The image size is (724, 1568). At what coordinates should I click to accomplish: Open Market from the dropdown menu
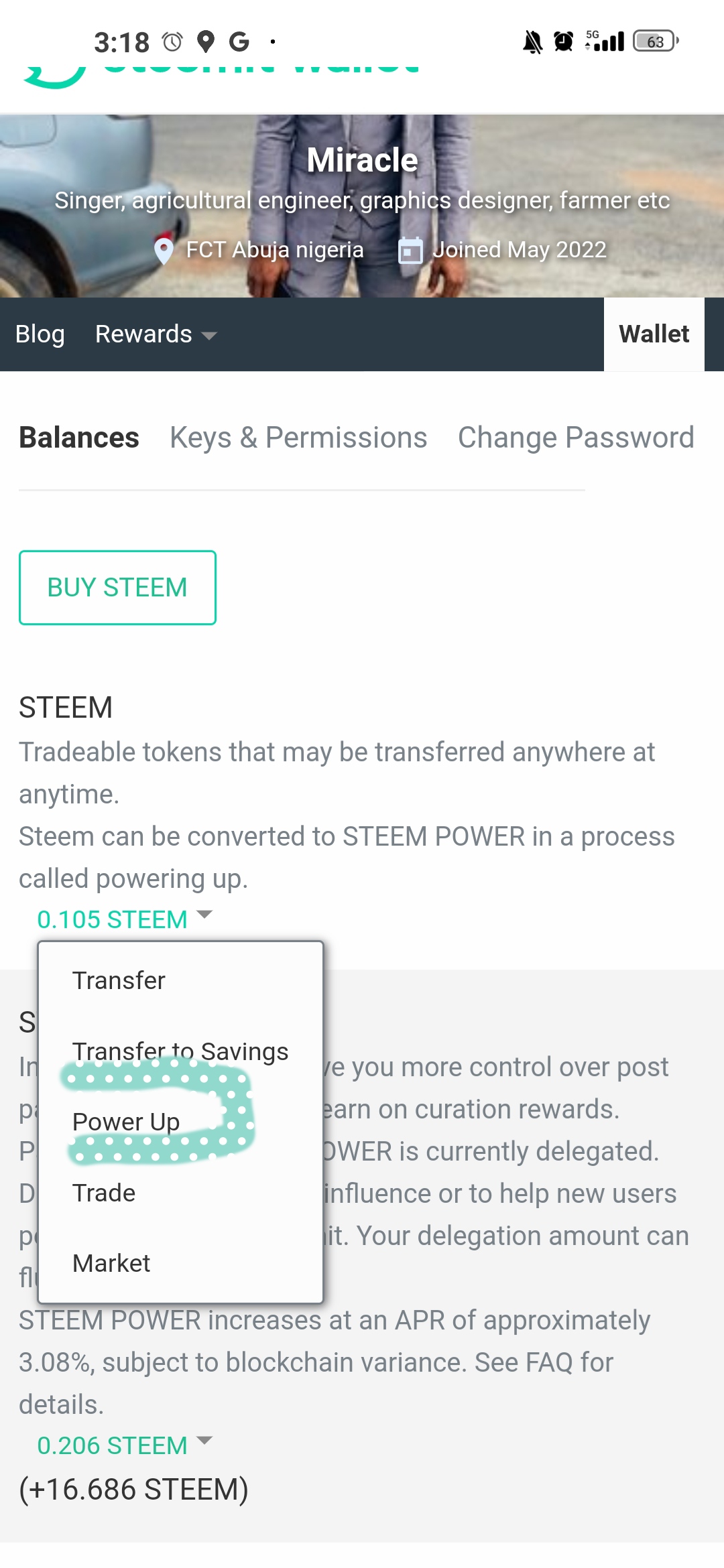(x=111, y=1263)
